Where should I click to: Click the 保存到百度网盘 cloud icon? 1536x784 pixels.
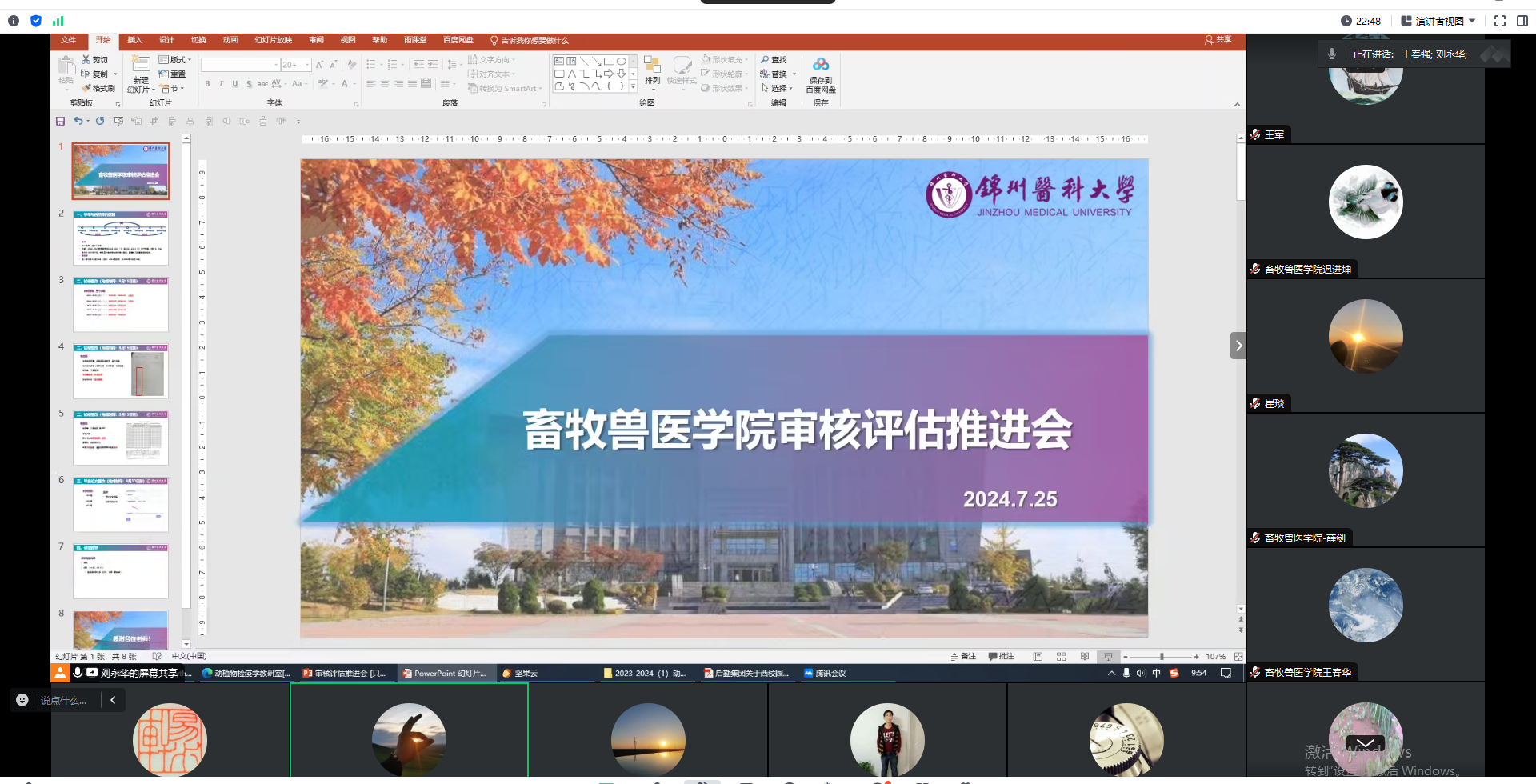(820, 65)
